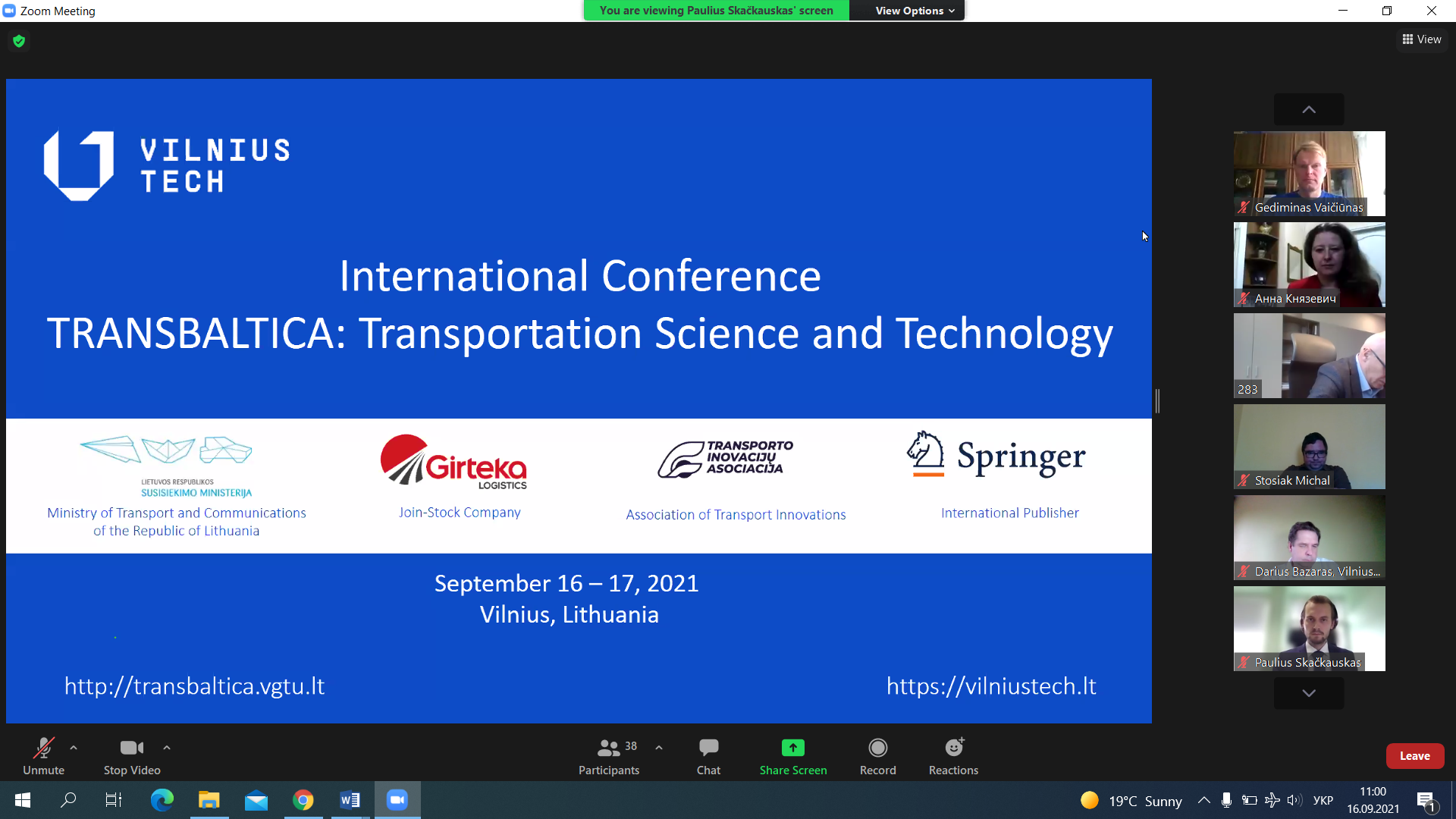1456x819 pixels.
Task: Open File Explorer from the taskbar
Action: tap(209, 800)
